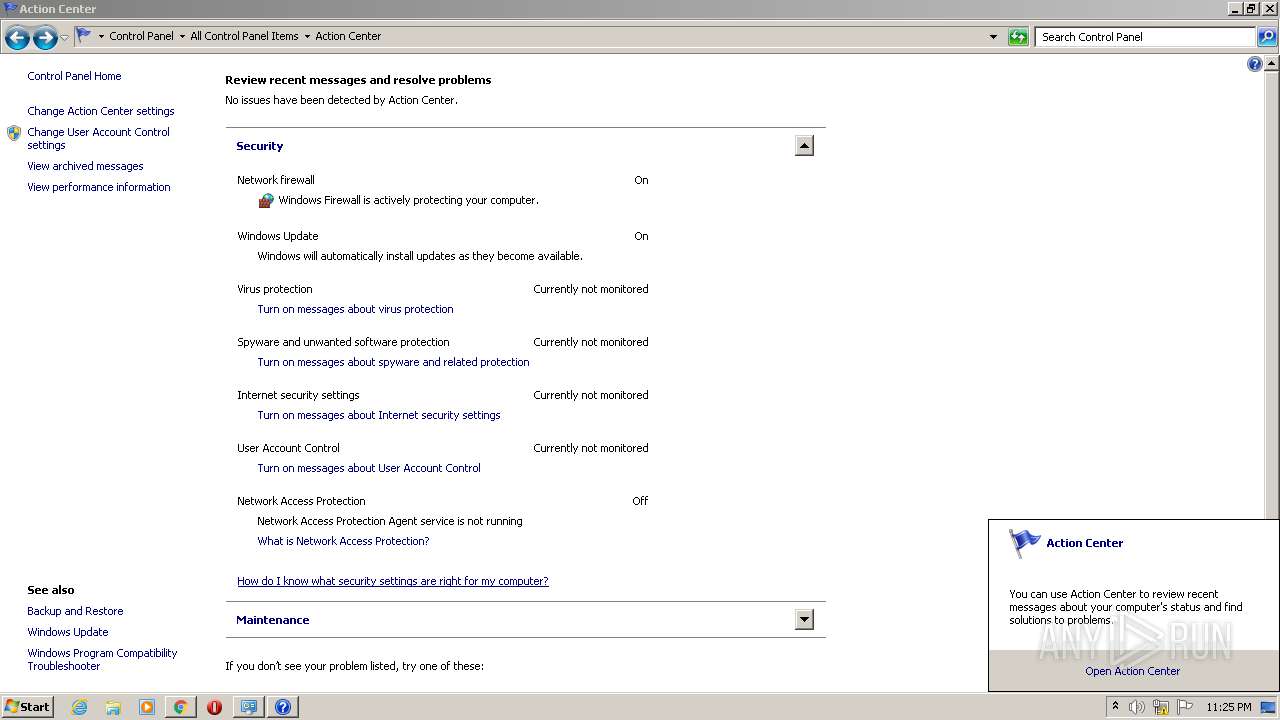Turn on messages about virus protection
The image size is (1280, 720).
355,309
